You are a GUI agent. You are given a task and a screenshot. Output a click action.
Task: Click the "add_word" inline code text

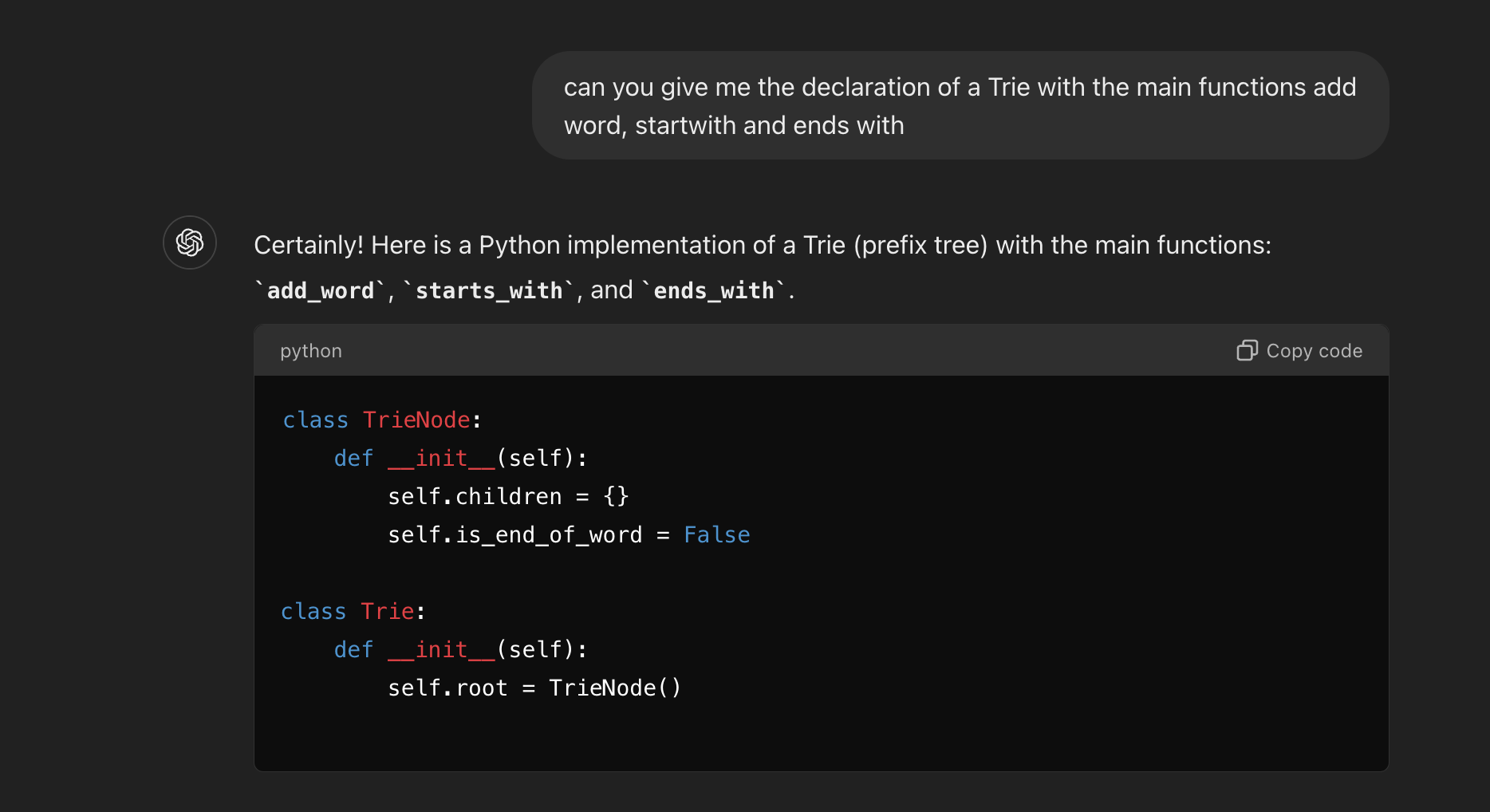(x=321, y=290)
